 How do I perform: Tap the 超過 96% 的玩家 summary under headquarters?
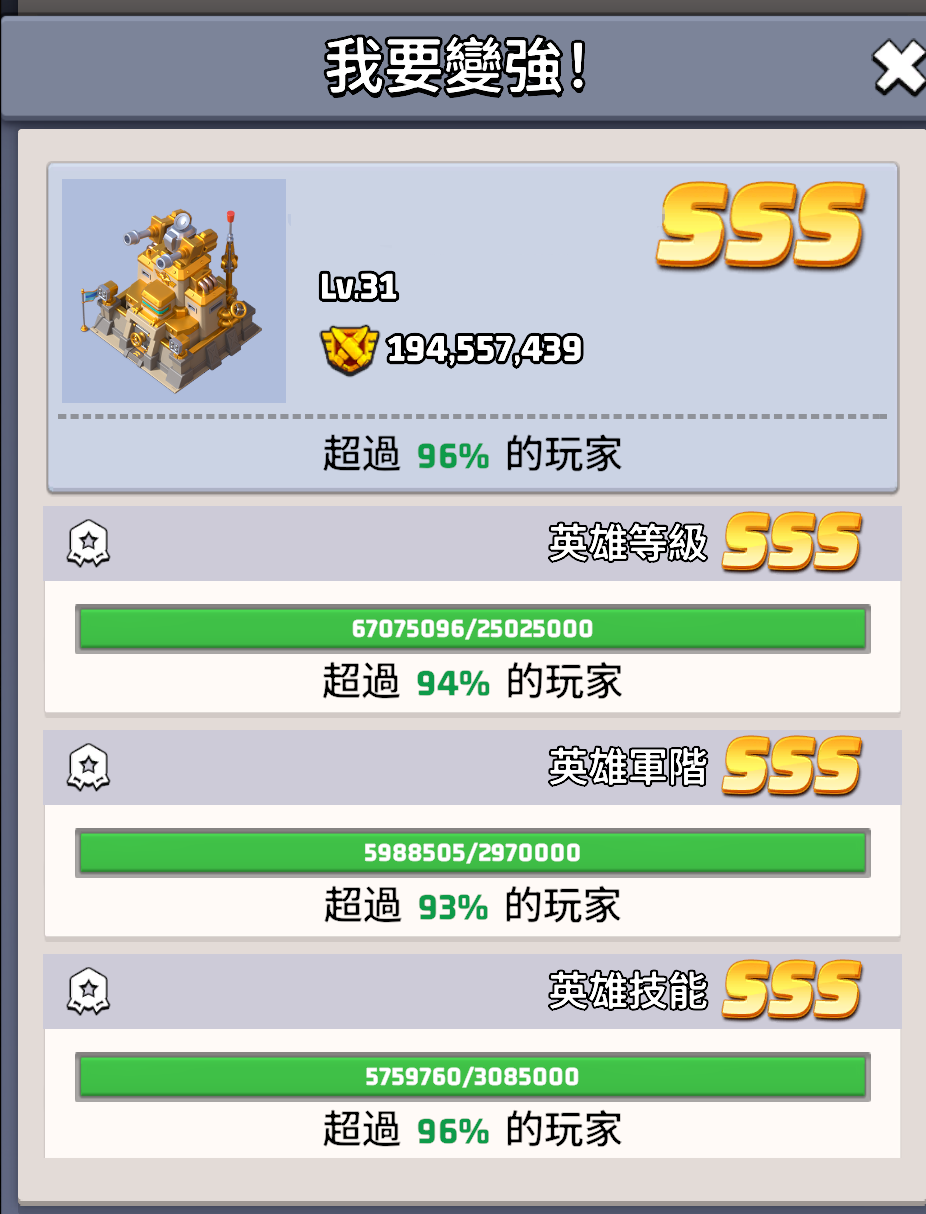(x=472, y=455)
